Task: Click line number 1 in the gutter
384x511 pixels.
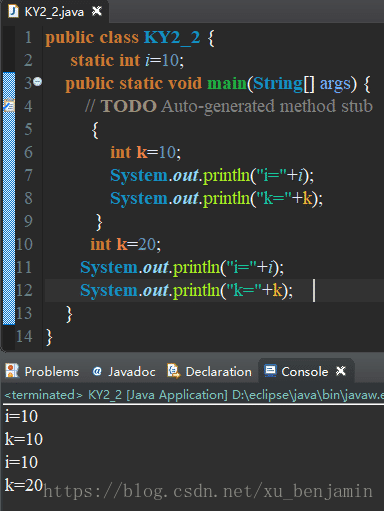Action: point(28,37)
